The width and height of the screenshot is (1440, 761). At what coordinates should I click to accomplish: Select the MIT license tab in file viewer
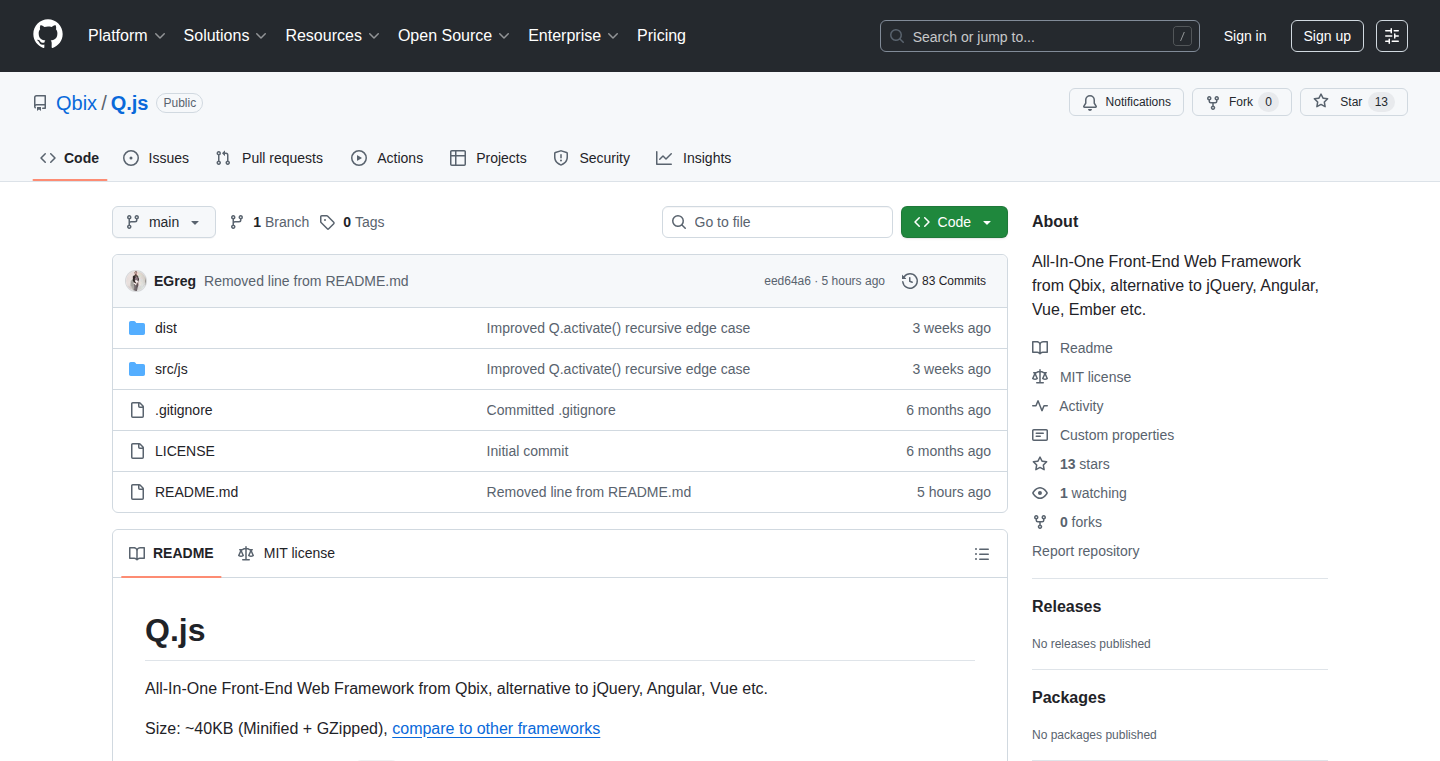[286, 553]
